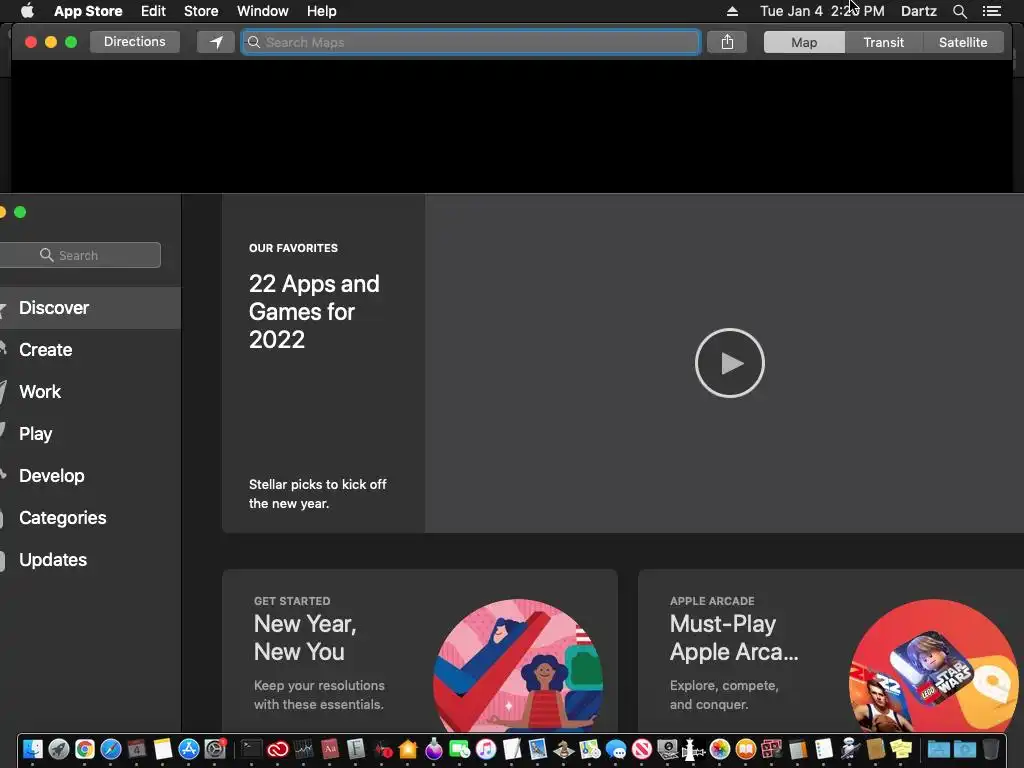Launch Adobe Creative Cloud from the Dock
Image resolution: width=1024 pixels, height=768 pixels.
tap(278, 749)
